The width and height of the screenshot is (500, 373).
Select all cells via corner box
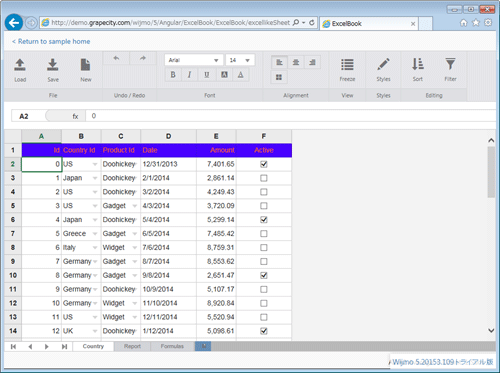[x=13, y=136]
